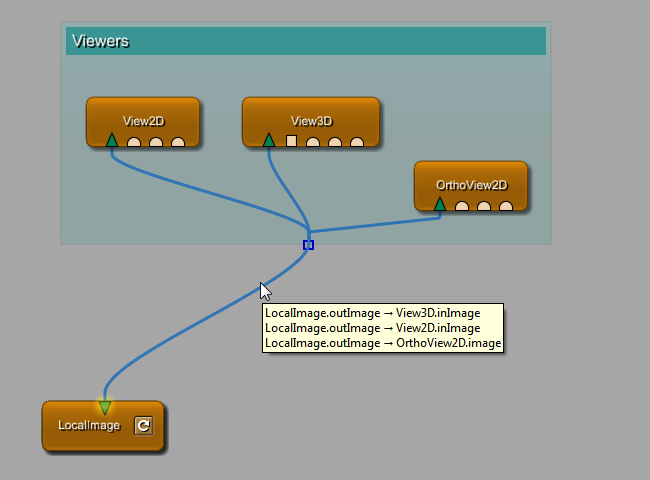
Task: Click the first half-circle connector on OrthoView2D
Action: [462, 206]
